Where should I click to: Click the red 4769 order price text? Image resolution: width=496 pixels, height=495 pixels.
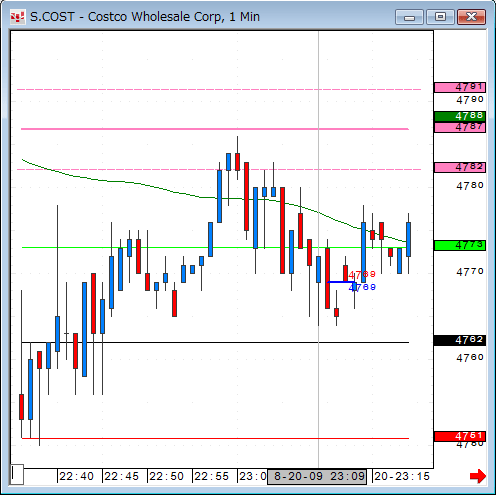362,275
